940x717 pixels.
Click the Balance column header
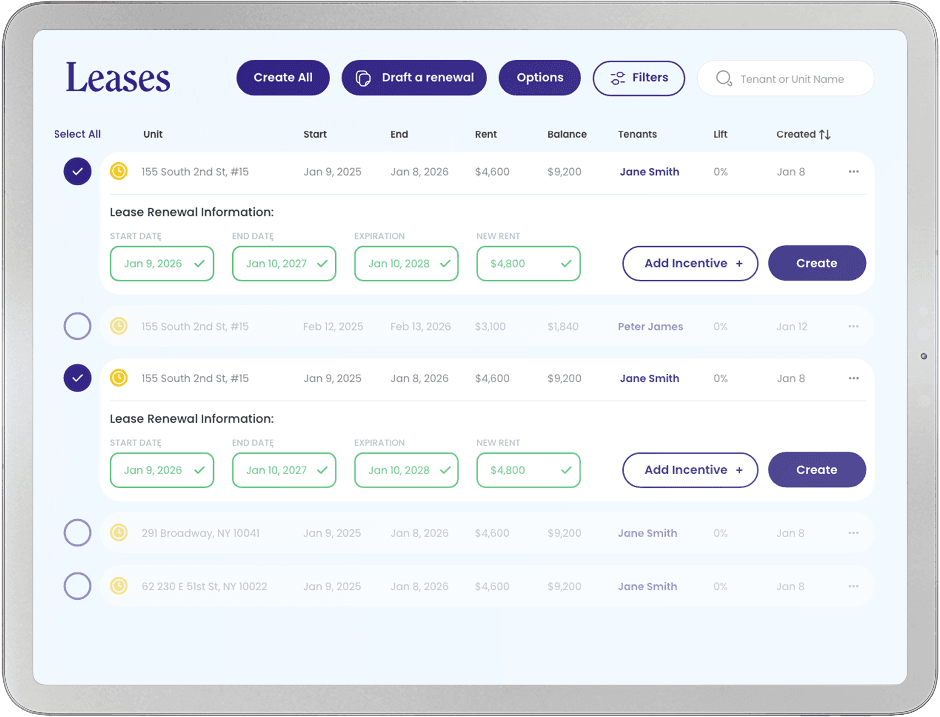pyautogui.click(x=567, y=134)
